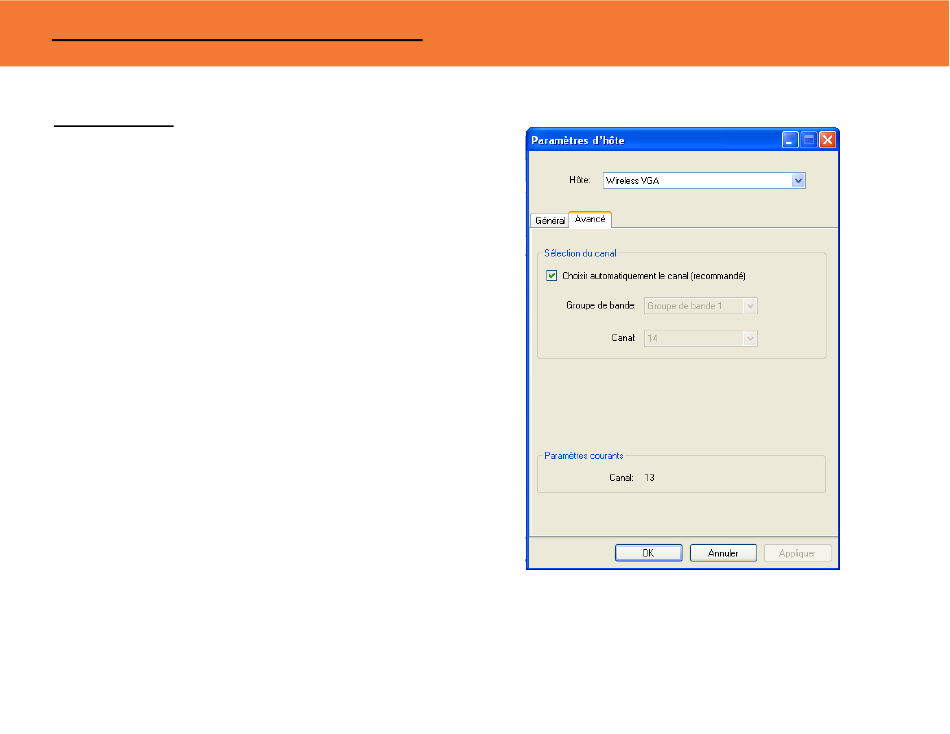The width and height of the screenshot is (950, 734).
Task: Expand the Canal 14 dropdown
Action: tap(750, 338)
